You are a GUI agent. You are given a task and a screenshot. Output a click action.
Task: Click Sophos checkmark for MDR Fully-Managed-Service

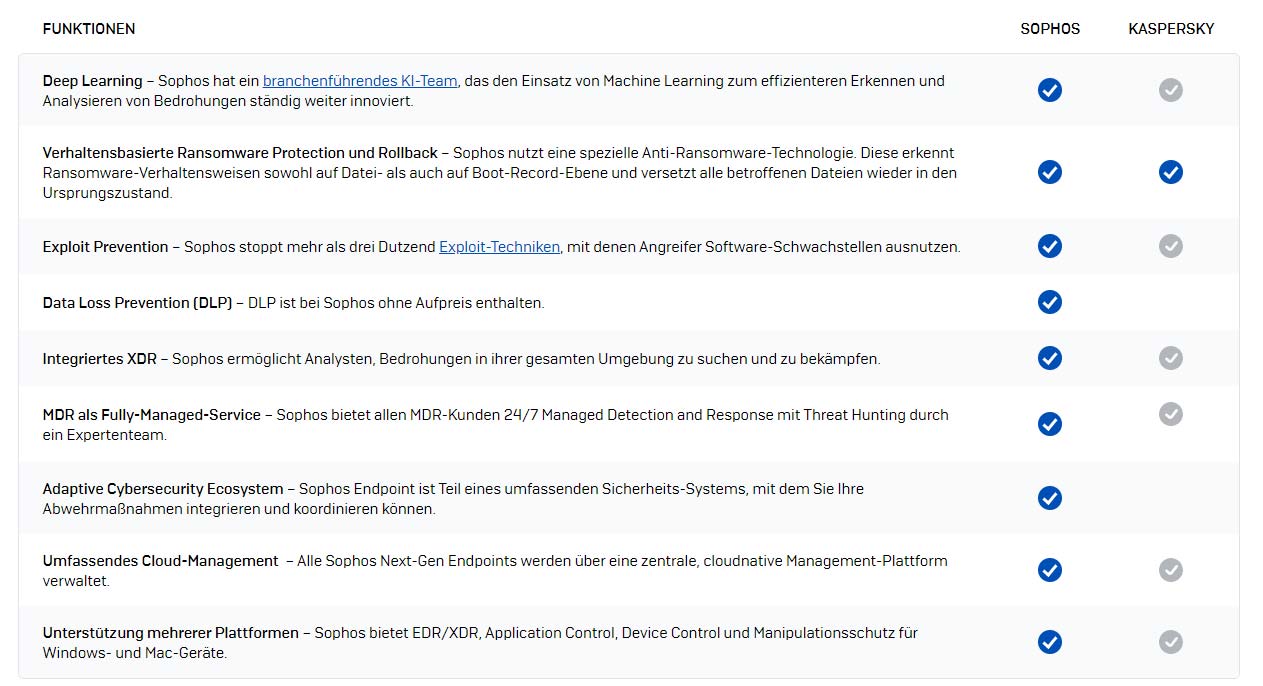pos(1049,424)
